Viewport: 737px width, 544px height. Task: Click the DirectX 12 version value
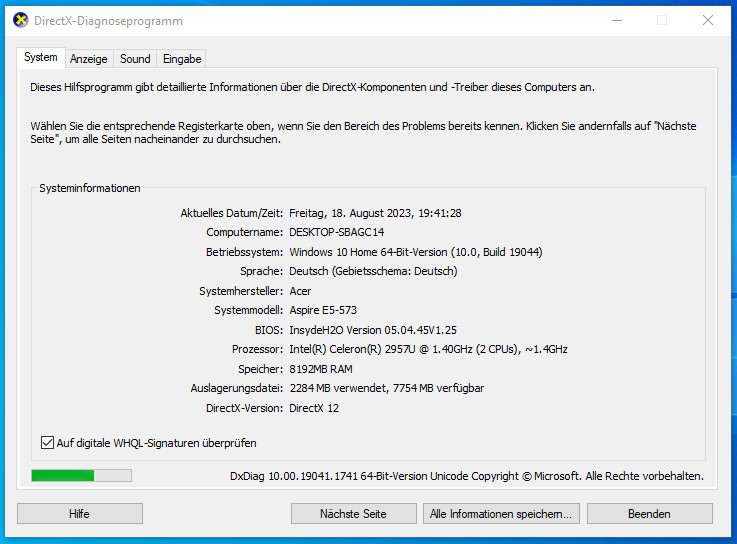click(x=314, y=408)
